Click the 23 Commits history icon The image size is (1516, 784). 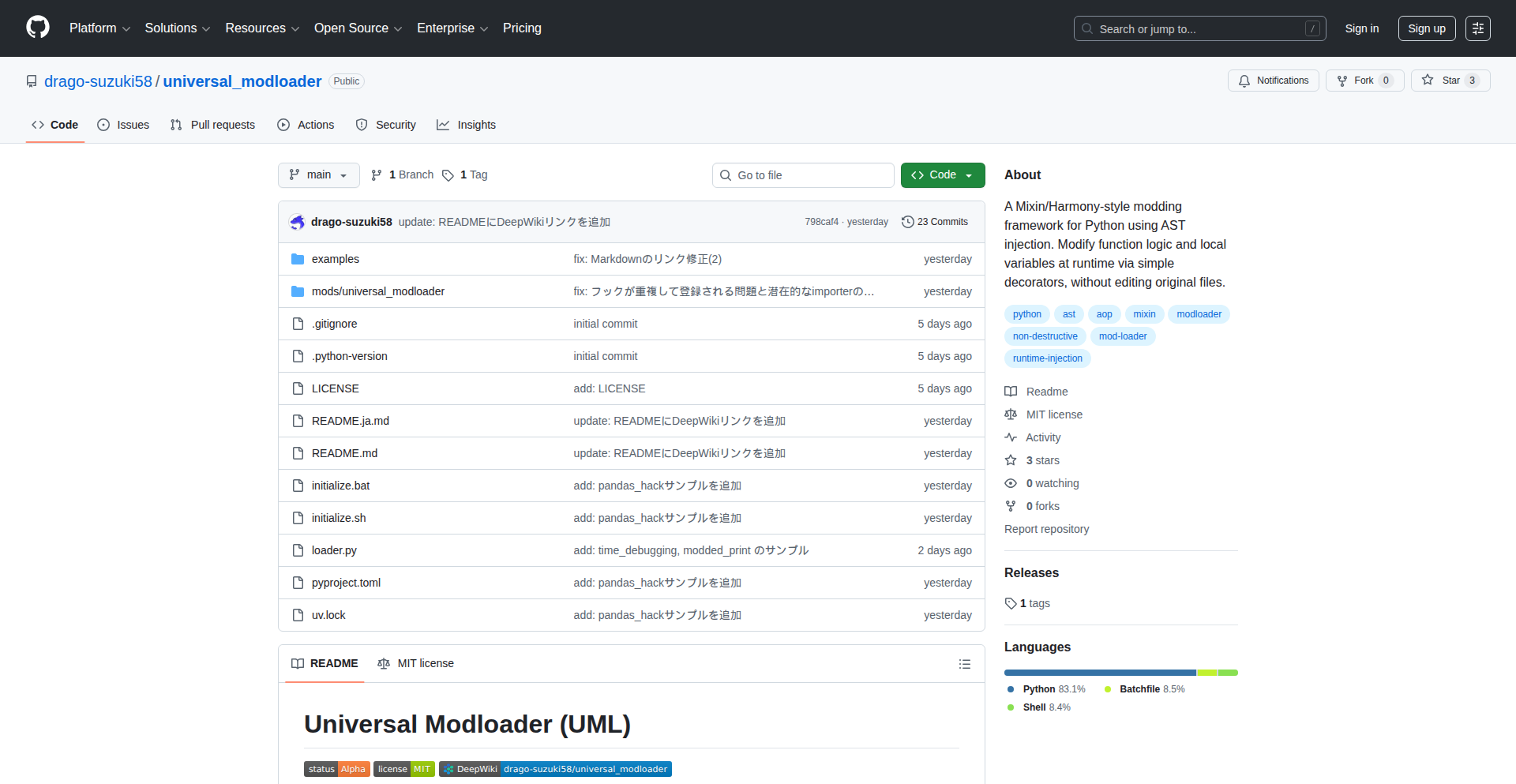[x=908, y=222]
